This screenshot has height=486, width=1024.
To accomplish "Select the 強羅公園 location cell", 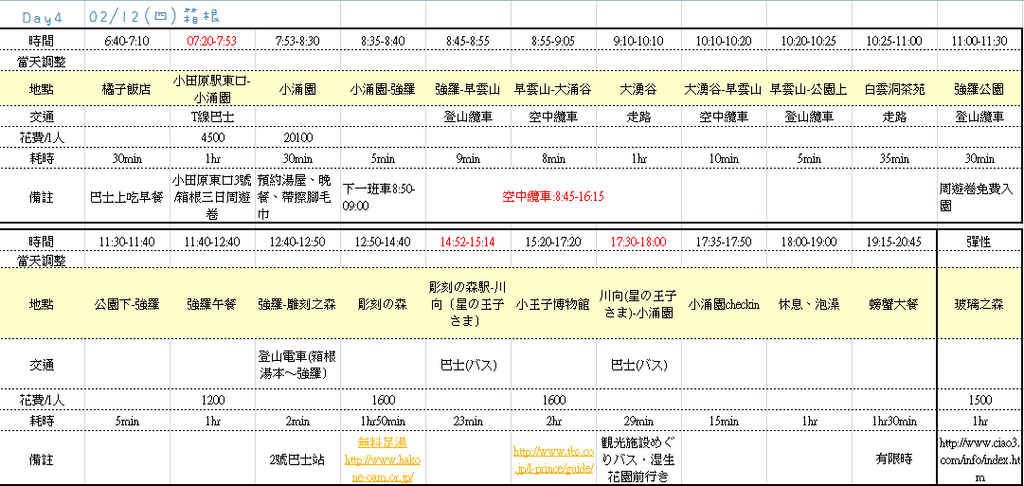I will [x=979, y=90].
